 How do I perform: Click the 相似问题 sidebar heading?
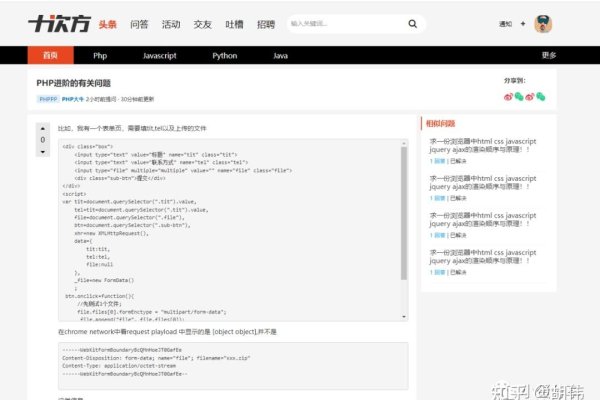click(440, 124)
